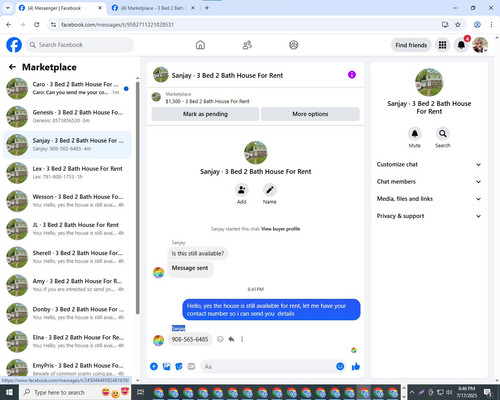Open View buyer profile link

tap(280, 229)
